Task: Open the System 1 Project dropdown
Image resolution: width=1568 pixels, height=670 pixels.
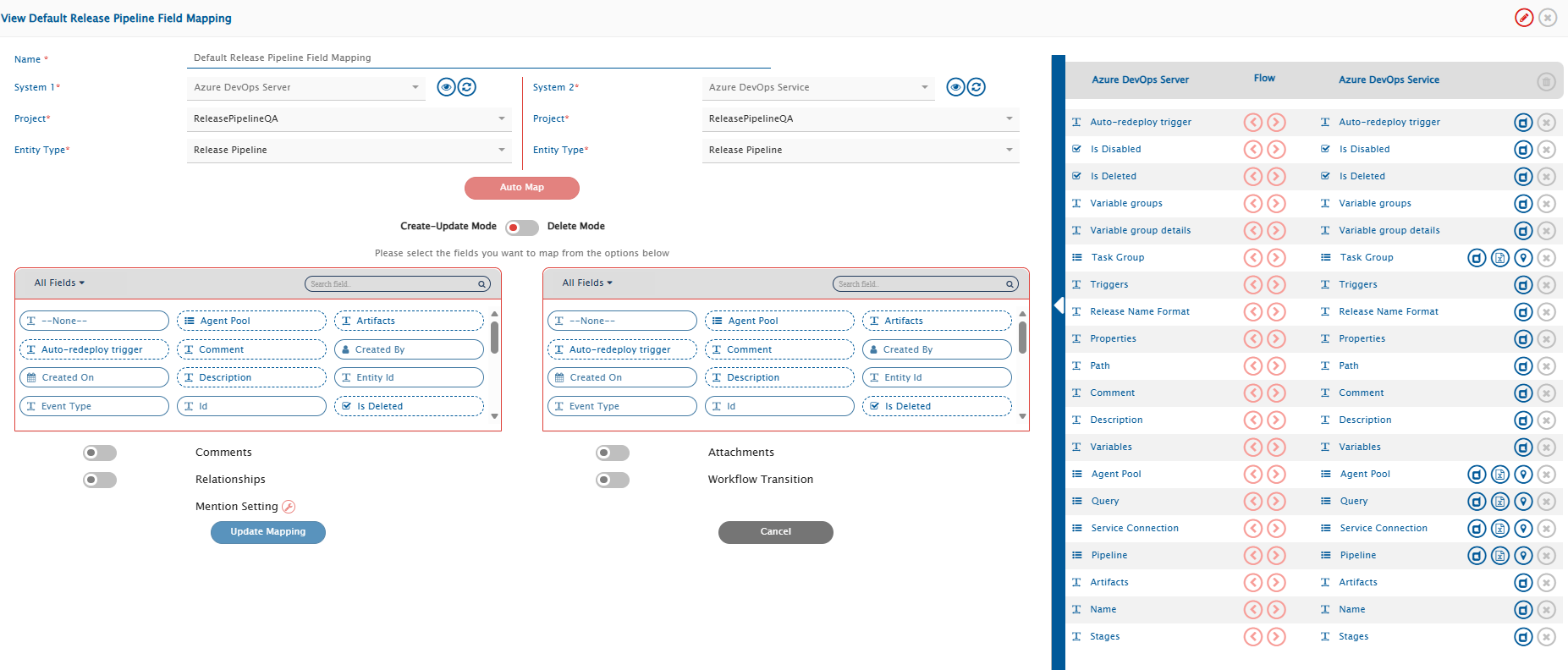Action: (349, 118)
